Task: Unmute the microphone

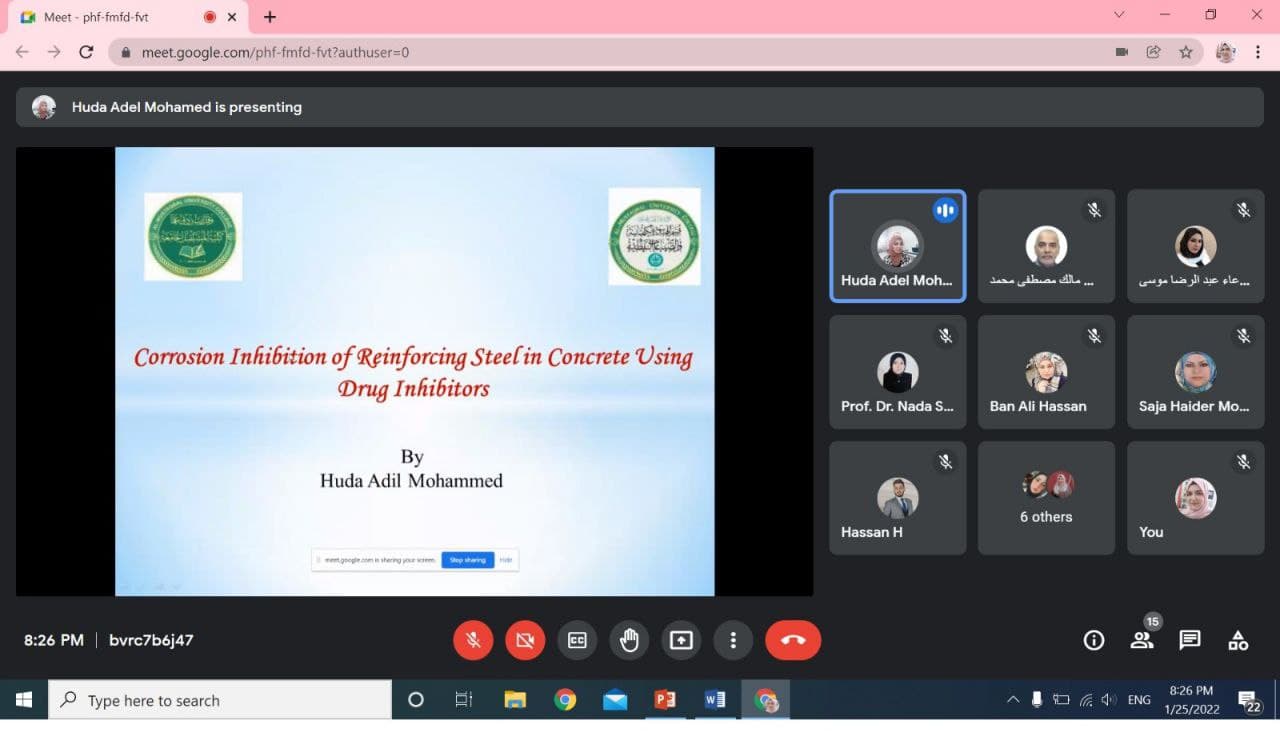Action: coord(473,640)
